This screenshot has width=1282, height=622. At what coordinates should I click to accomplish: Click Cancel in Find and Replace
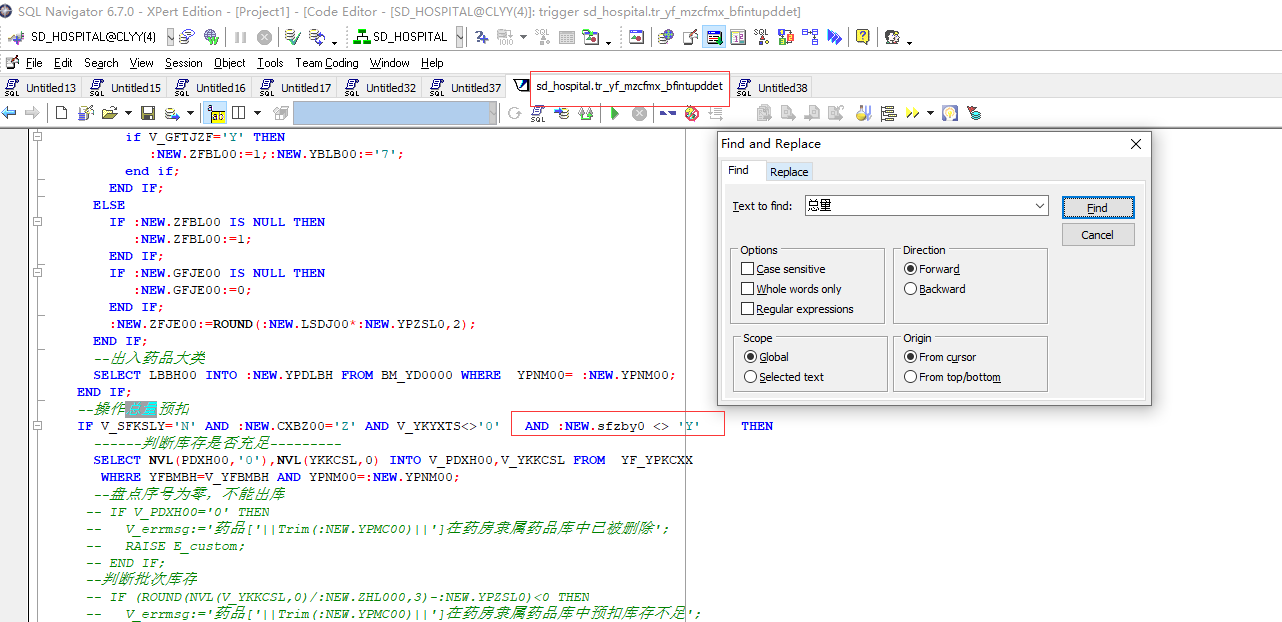pos(1097,235)
